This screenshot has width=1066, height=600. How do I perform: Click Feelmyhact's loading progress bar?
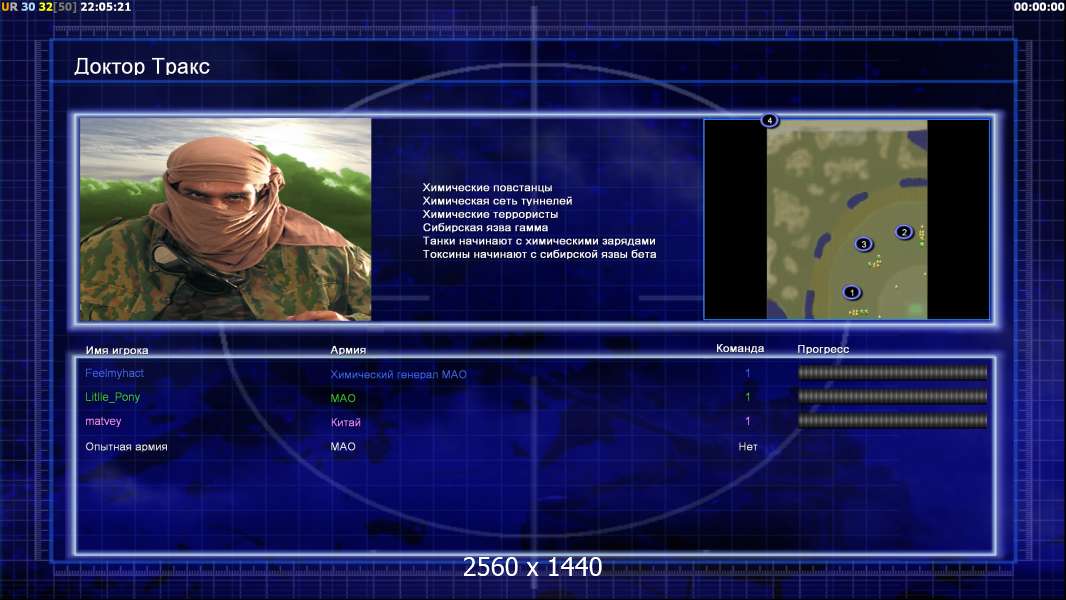point(892,372)
